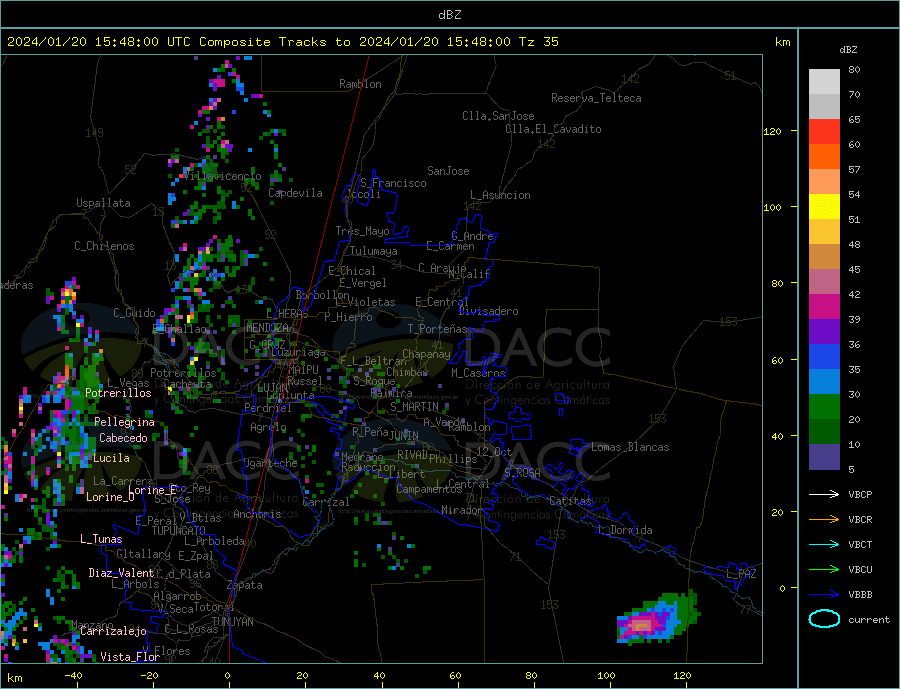Screen dimensions: 900x689
Task: Click the Mirador place label
Action: coord(462,510)
